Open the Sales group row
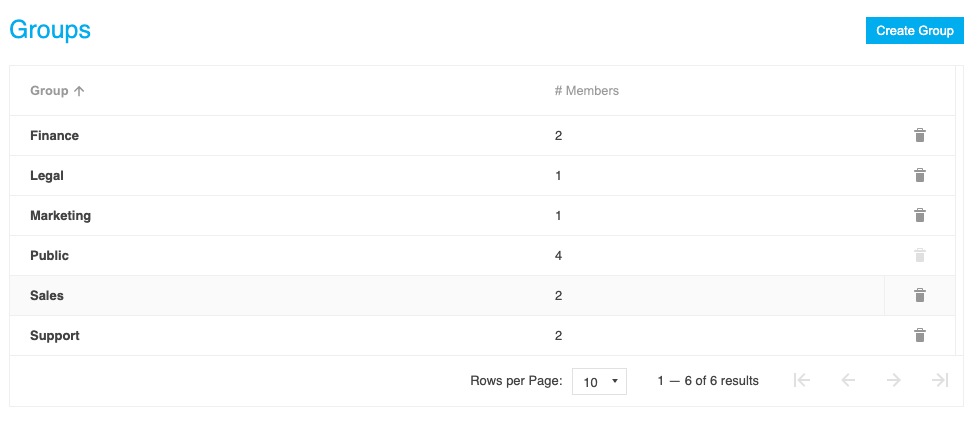 (47, 295)
